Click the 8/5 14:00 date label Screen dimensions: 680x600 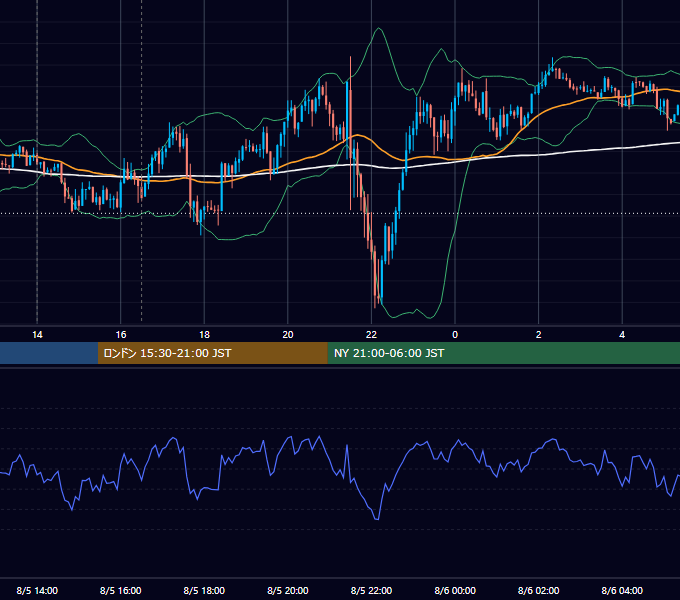[37, 590]
